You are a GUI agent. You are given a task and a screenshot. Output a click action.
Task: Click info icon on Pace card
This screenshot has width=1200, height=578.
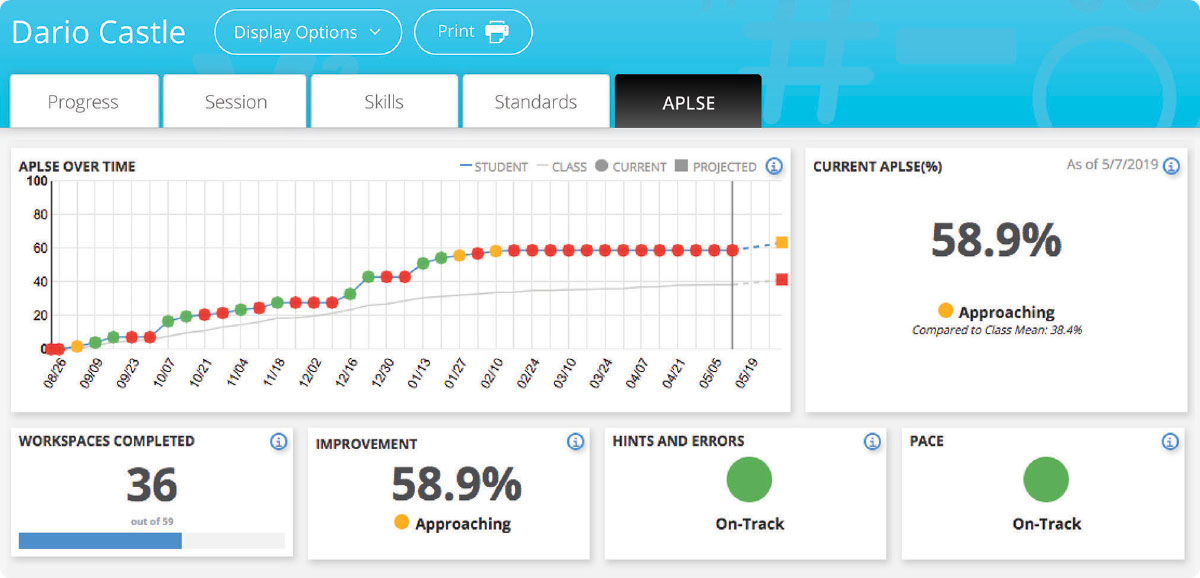click(x=1170, y=441)
